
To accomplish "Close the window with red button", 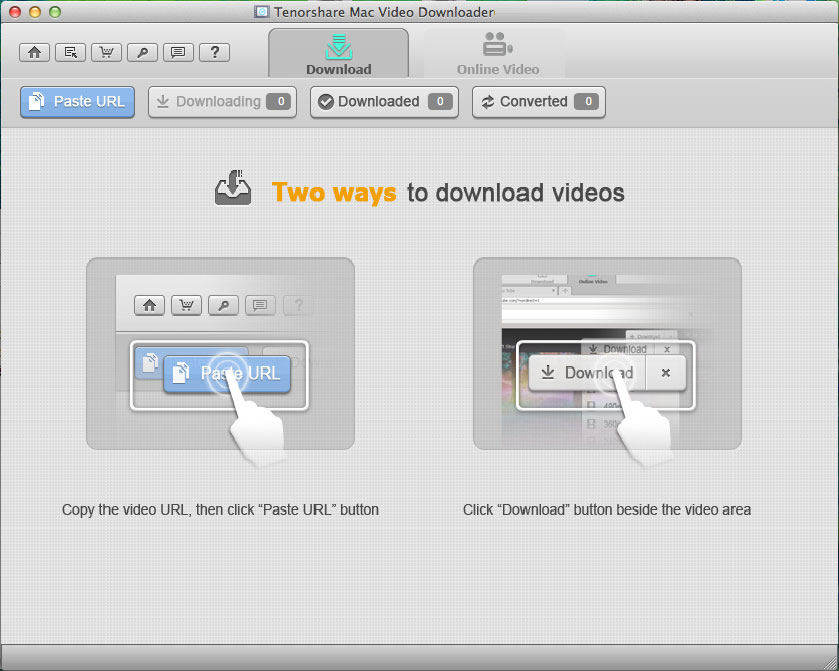I will tap(15, 12).
